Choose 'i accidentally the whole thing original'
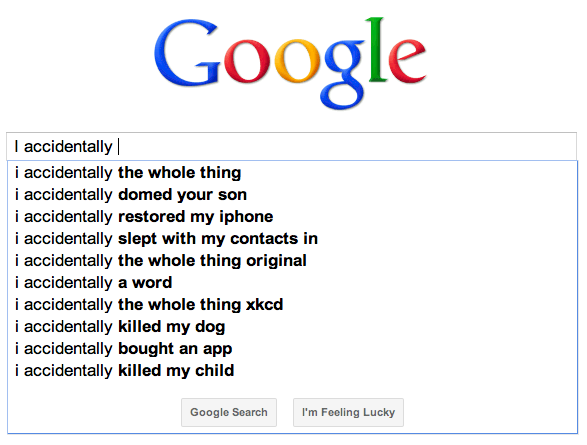This screenshot has height=445, width=587. coord(292,261)
